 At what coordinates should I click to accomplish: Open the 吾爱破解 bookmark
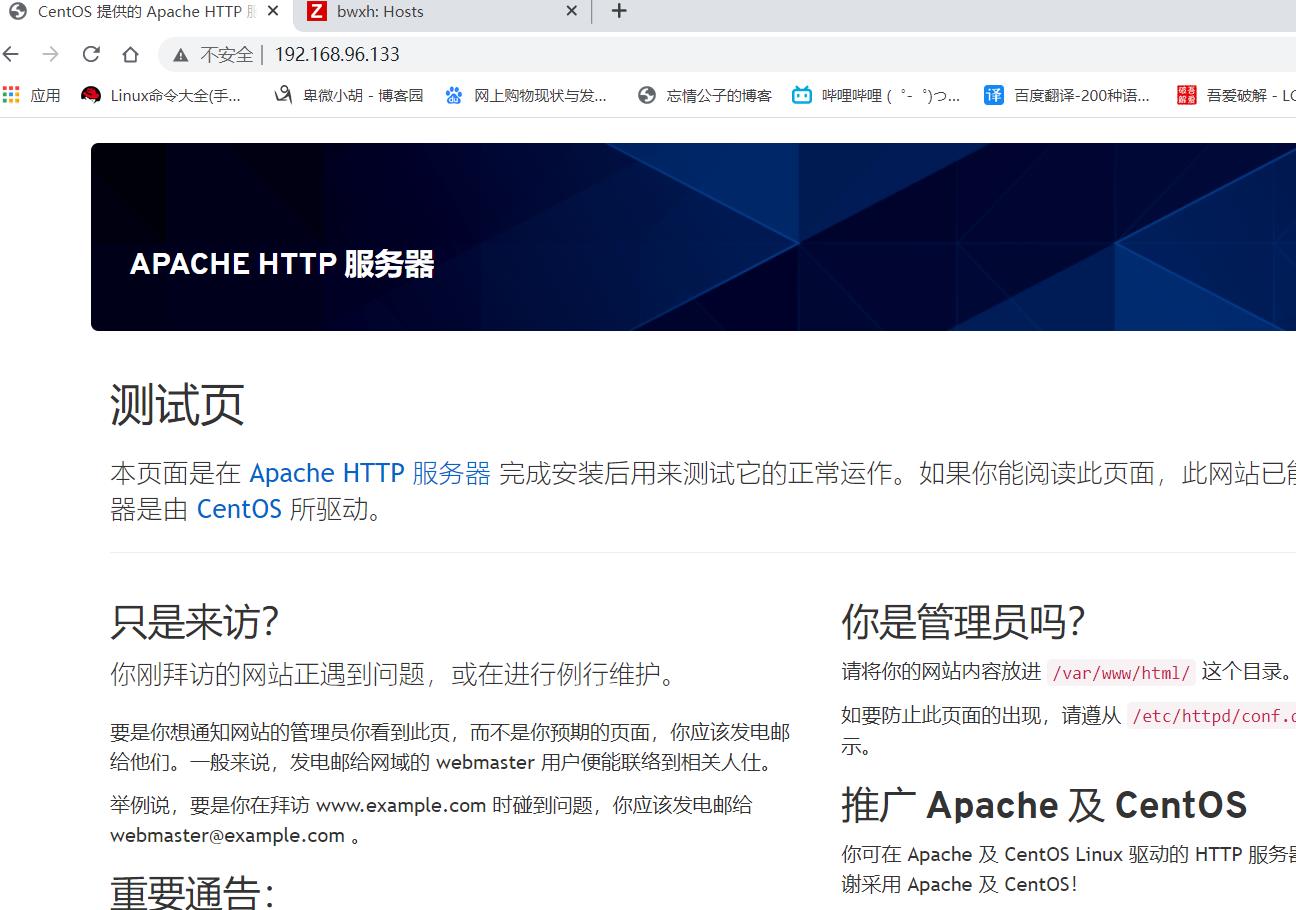coord(1236,95)
